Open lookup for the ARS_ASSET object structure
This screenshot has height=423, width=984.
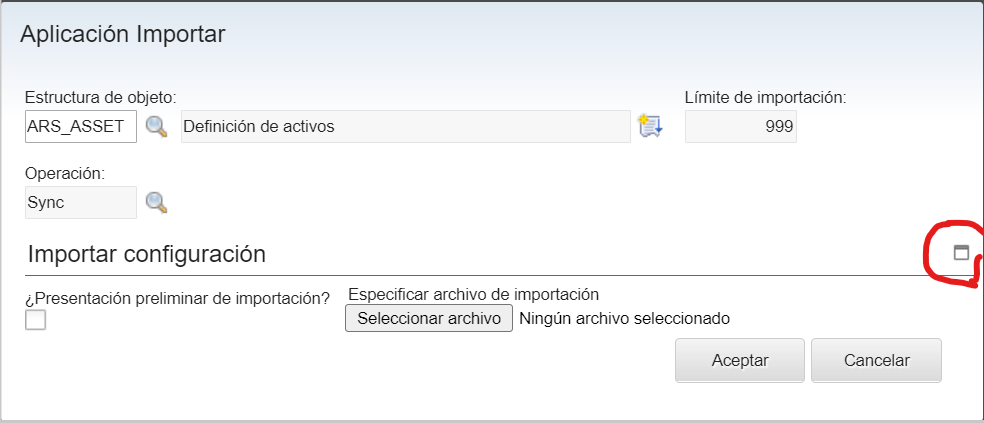pyautogui.click(x=156, y=126)
